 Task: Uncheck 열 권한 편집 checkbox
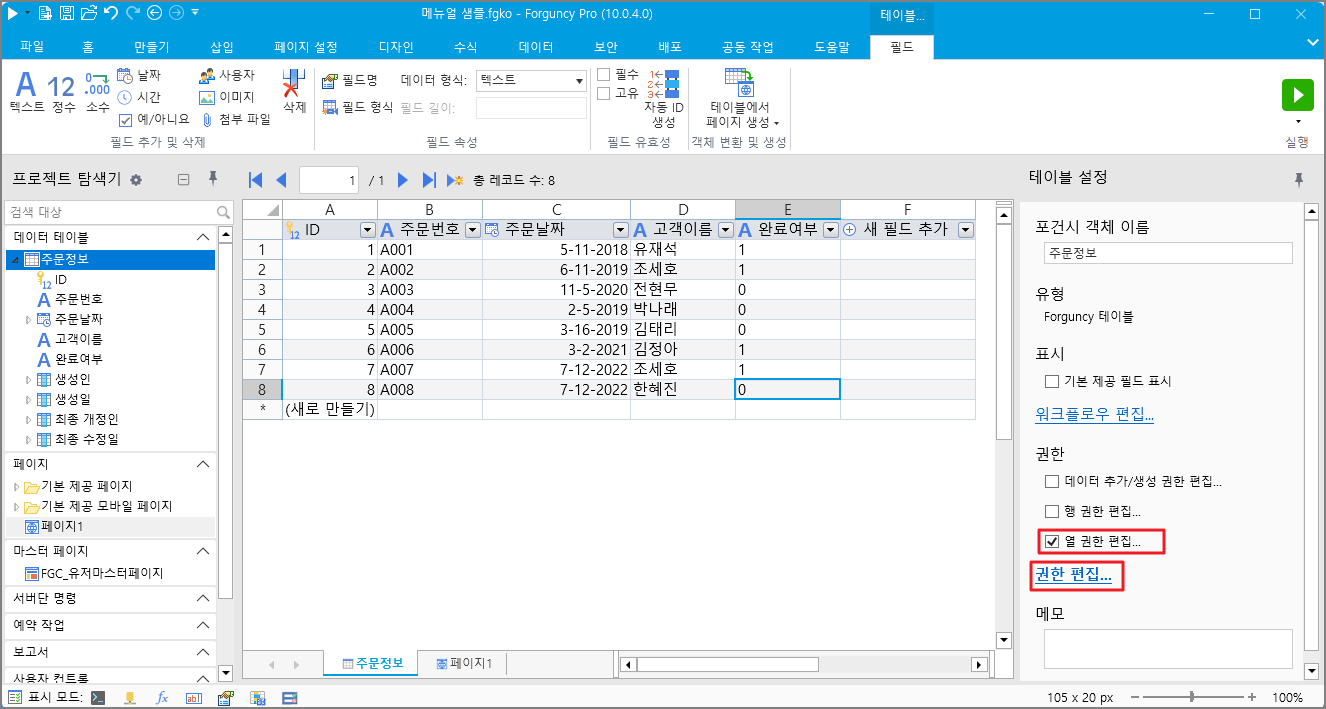click(x=1052, y=542)
